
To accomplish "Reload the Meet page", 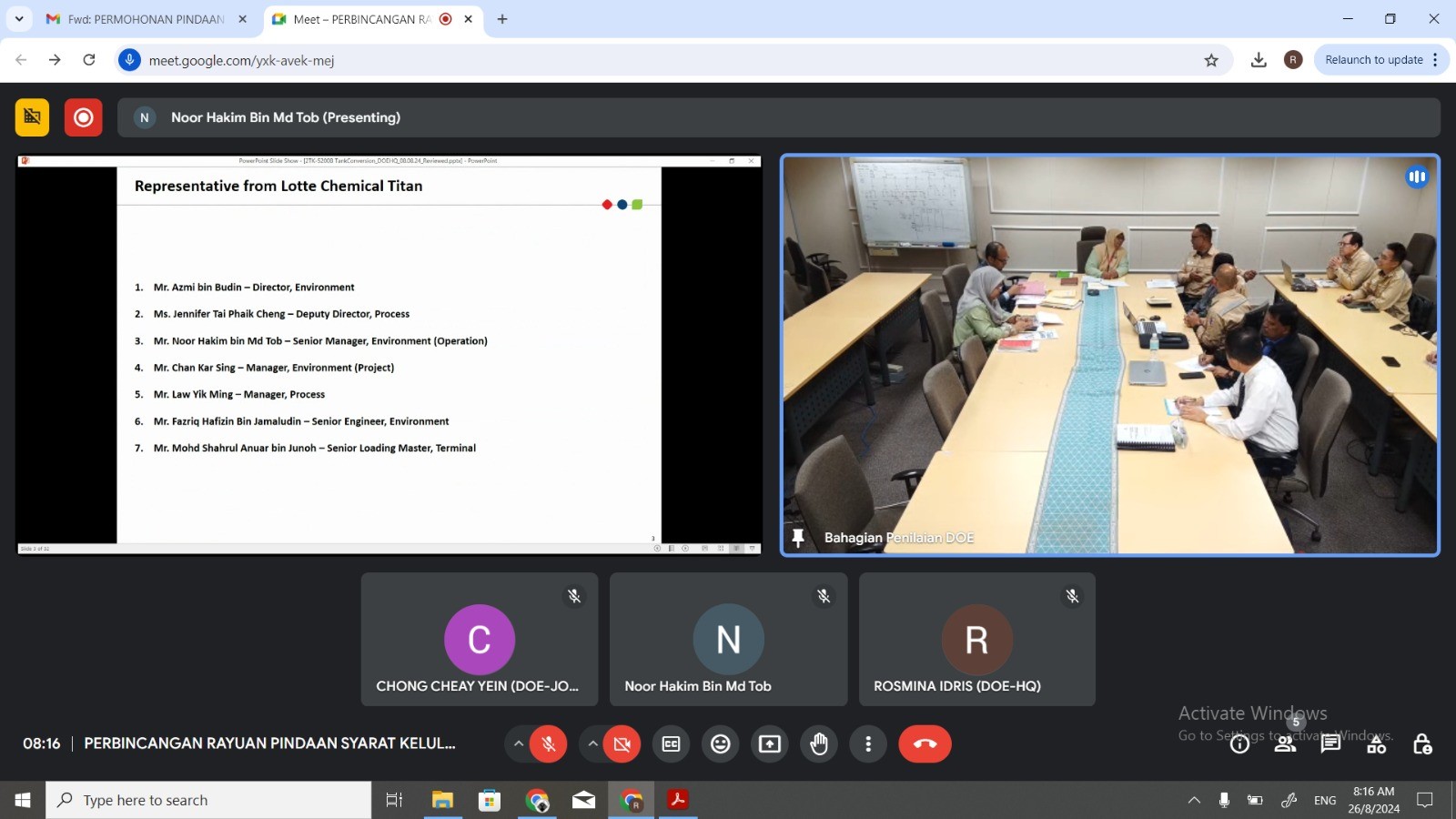I will [x=89, y=60].
